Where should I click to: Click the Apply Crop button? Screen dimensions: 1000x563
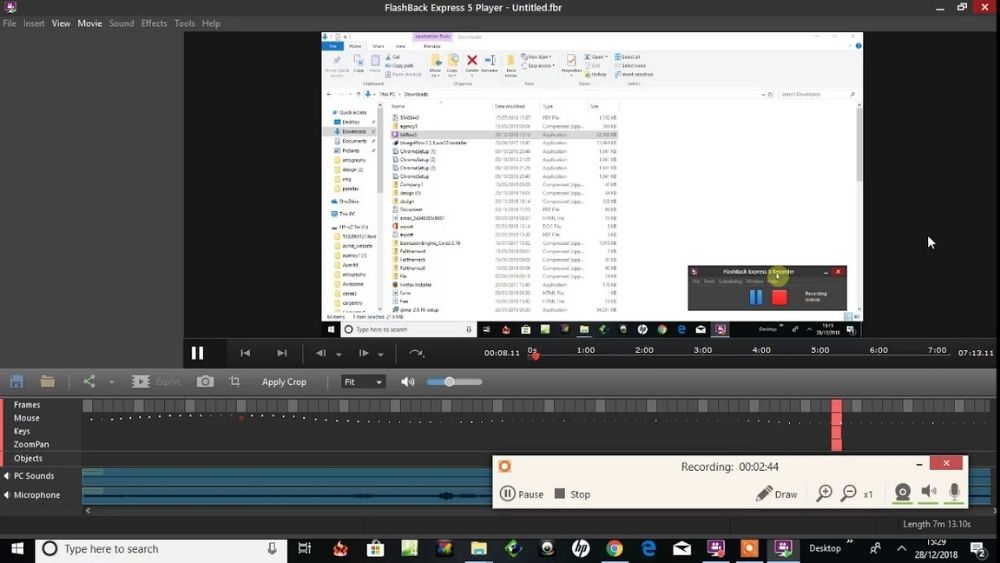284,382
